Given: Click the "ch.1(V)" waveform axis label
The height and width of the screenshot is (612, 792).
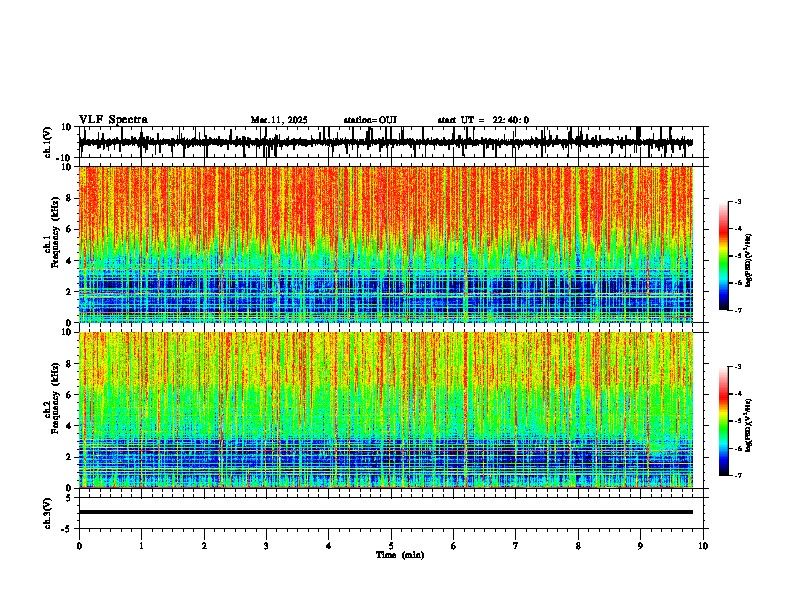Looking at the screenshot, I should [48, 142].
